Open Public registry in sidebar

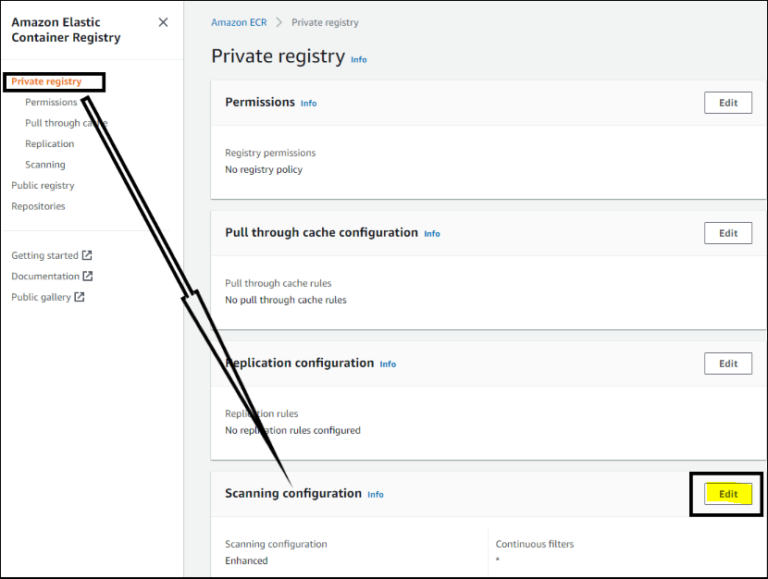(43, 185)
